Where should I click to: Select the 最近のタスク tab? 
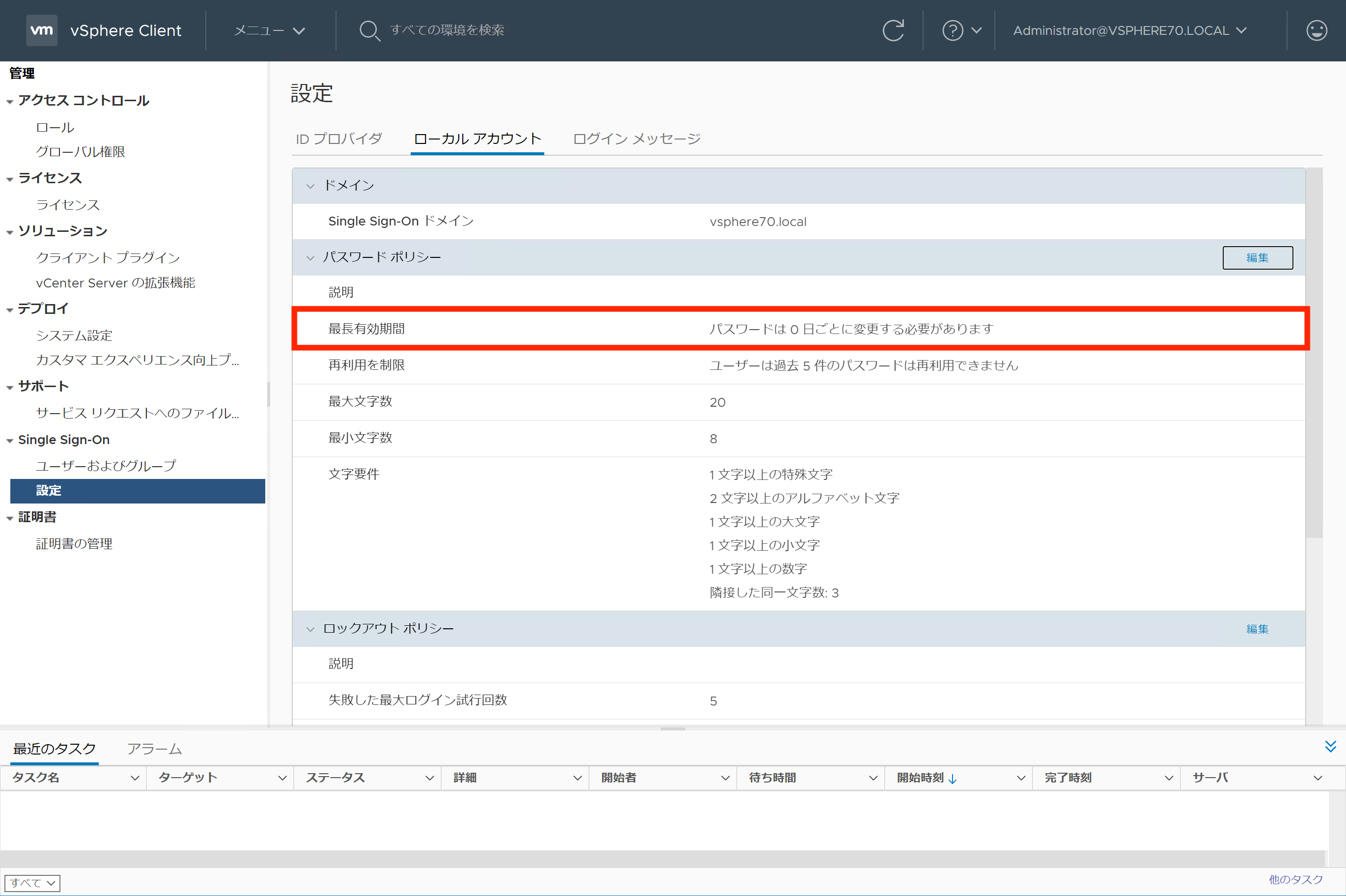(x=54, y=749)
